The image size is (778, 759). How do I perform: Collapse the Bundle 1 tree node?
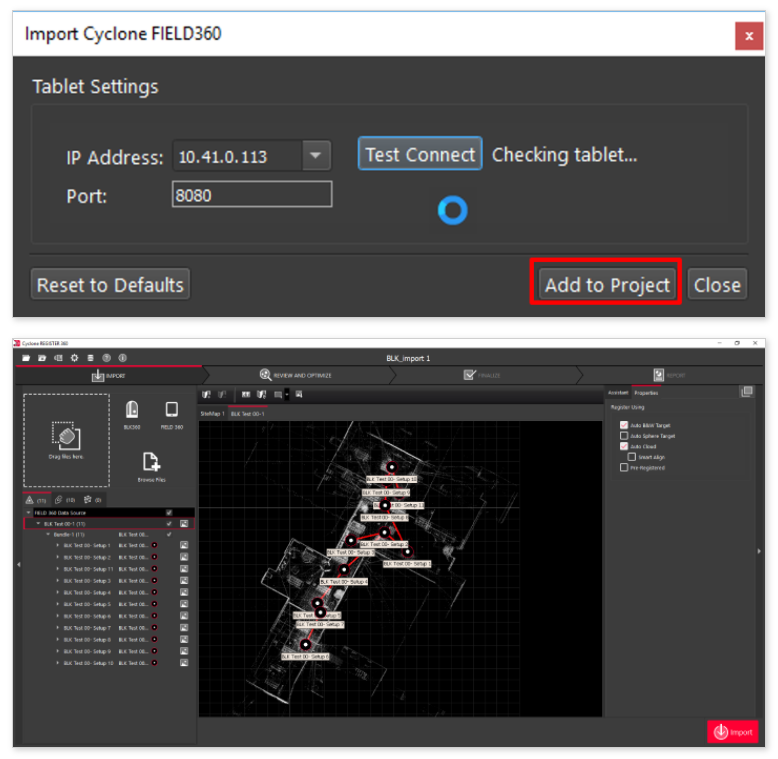(x=47, y=534)
